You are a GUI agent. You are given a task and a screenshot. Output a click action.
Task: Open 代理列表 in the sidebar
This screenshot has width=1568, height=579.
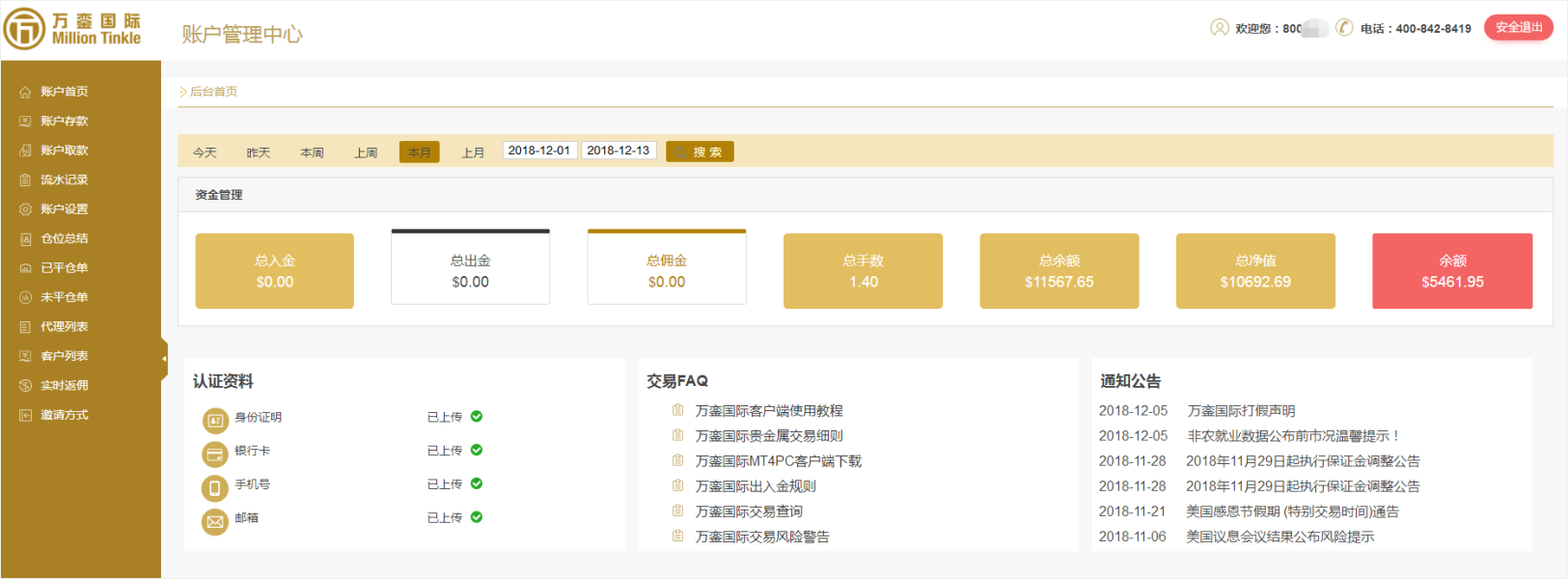point(64,327)
